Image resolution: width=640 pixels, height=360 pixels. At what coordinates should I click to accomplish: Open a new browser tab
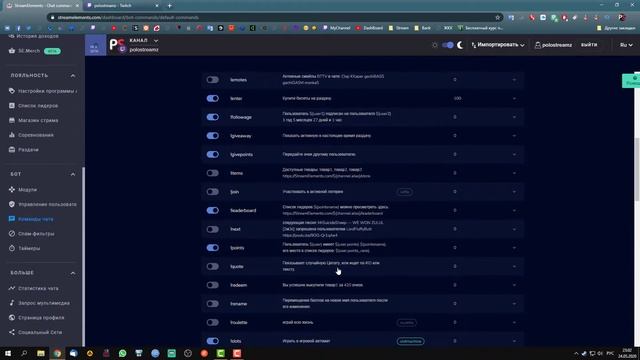coord(169,6)
